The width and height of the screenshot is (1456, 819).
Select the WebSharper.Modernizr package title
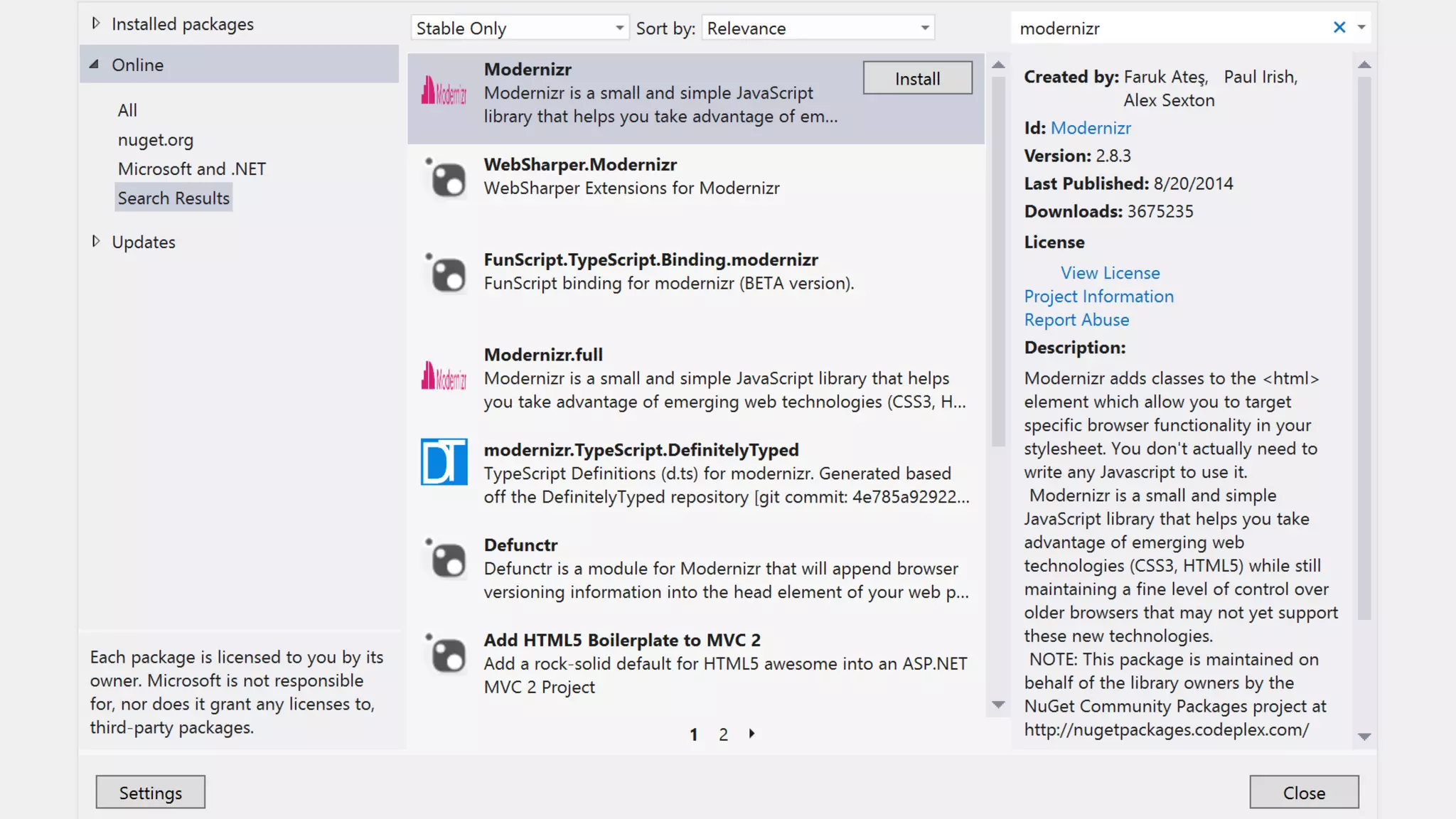580,165
